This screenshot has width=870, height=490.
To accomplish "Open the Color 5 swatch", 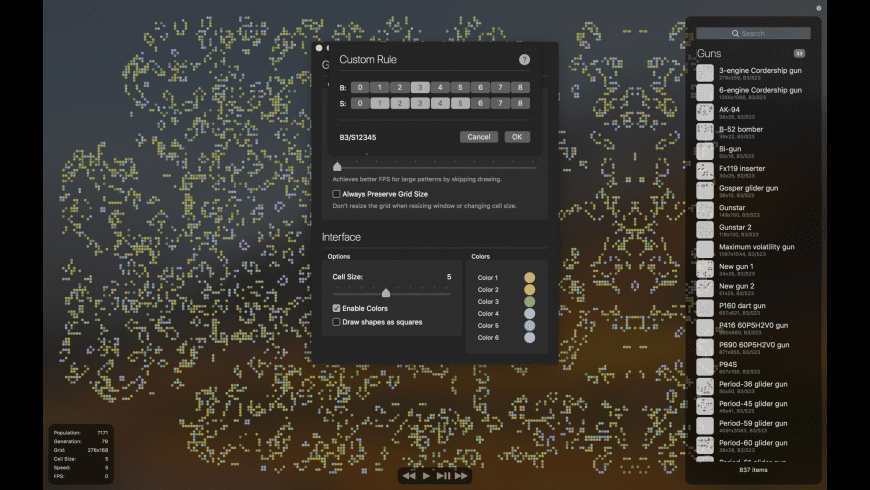I will coord(529,326).
